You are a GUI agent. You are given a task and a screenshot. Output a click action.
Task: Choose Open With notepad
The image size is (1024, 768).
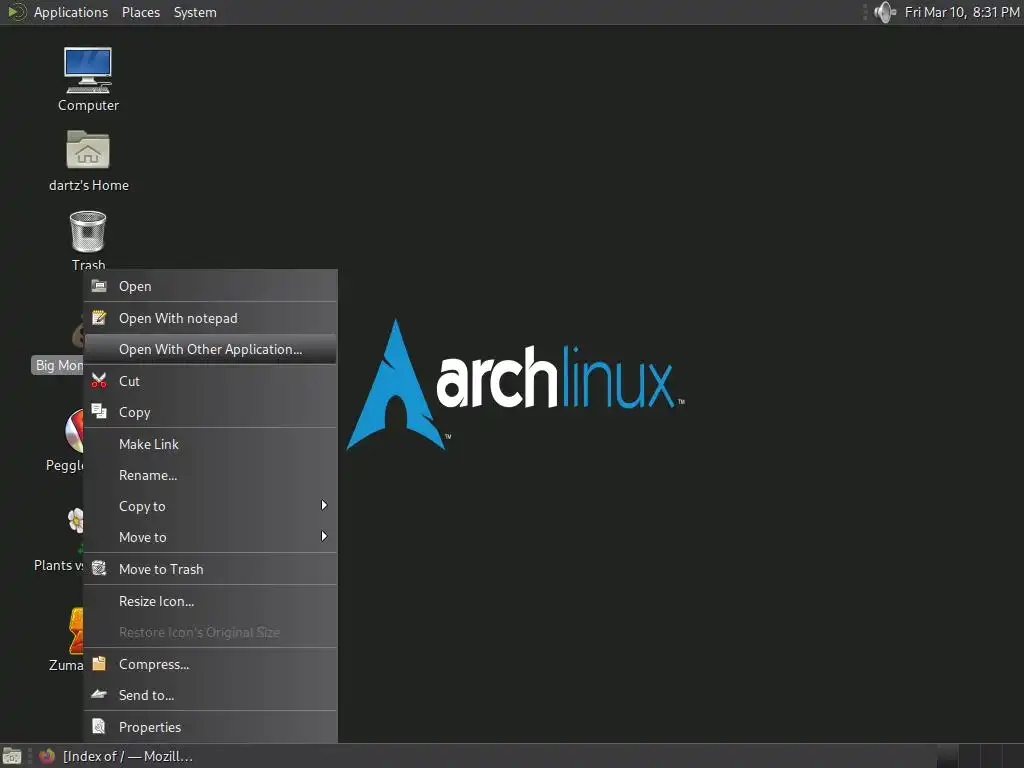click(210, 318)
